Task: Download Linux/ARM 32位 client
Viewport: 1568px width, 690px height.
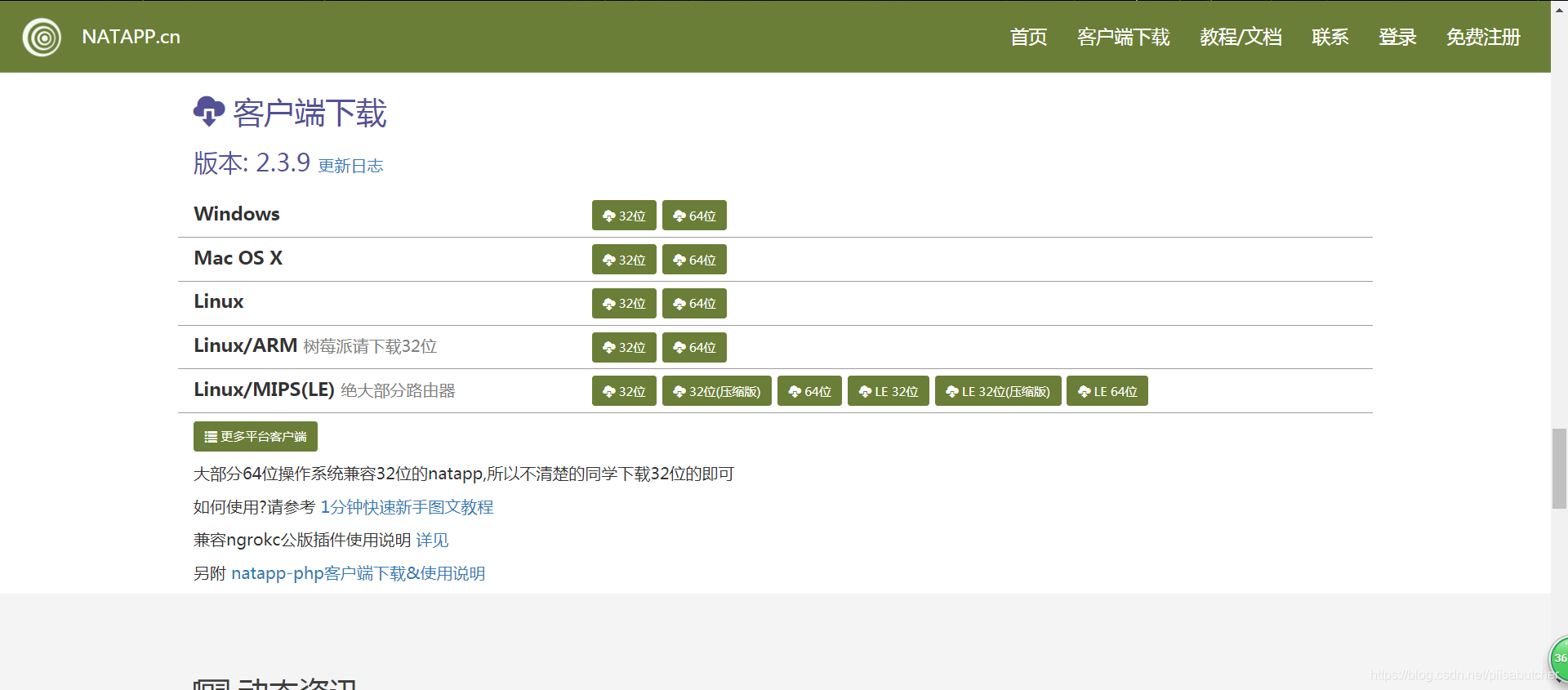Action: coord(624,347)
